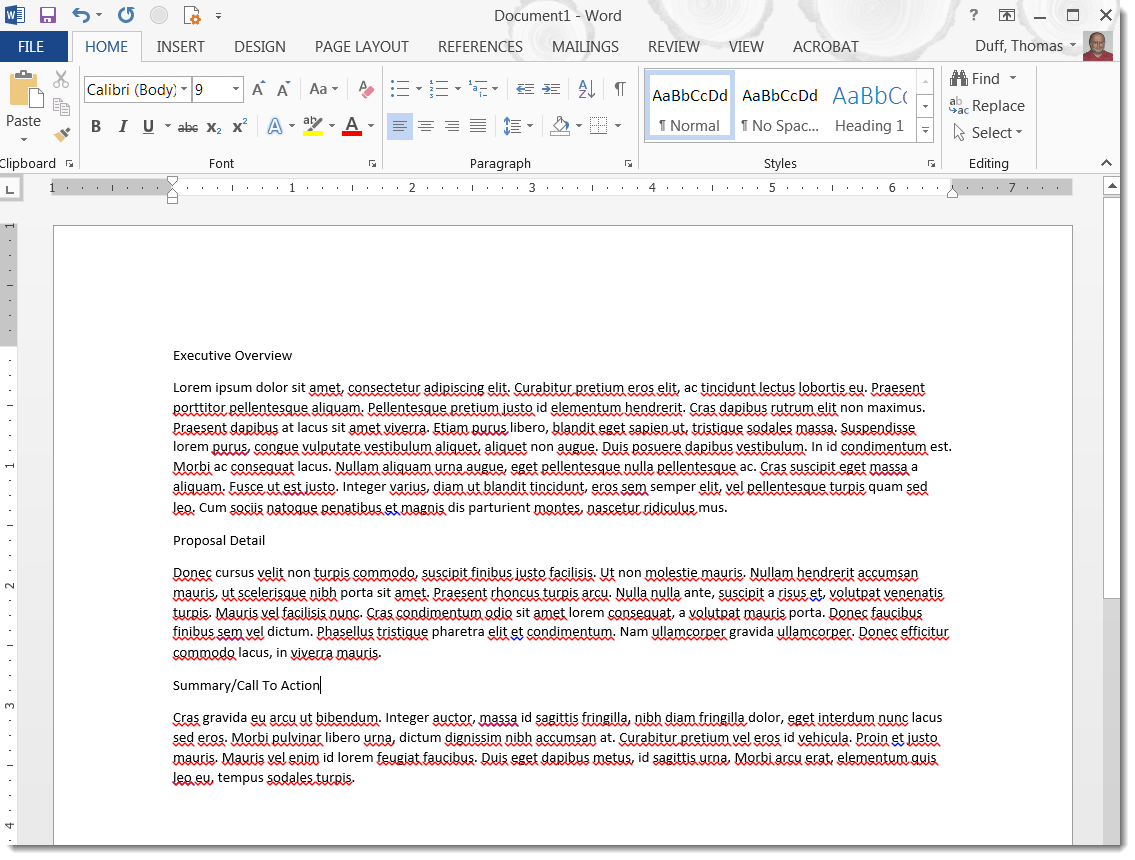Click the Replace command
The height and width of the screenshot is (860, 1135).
pos(987,105)
